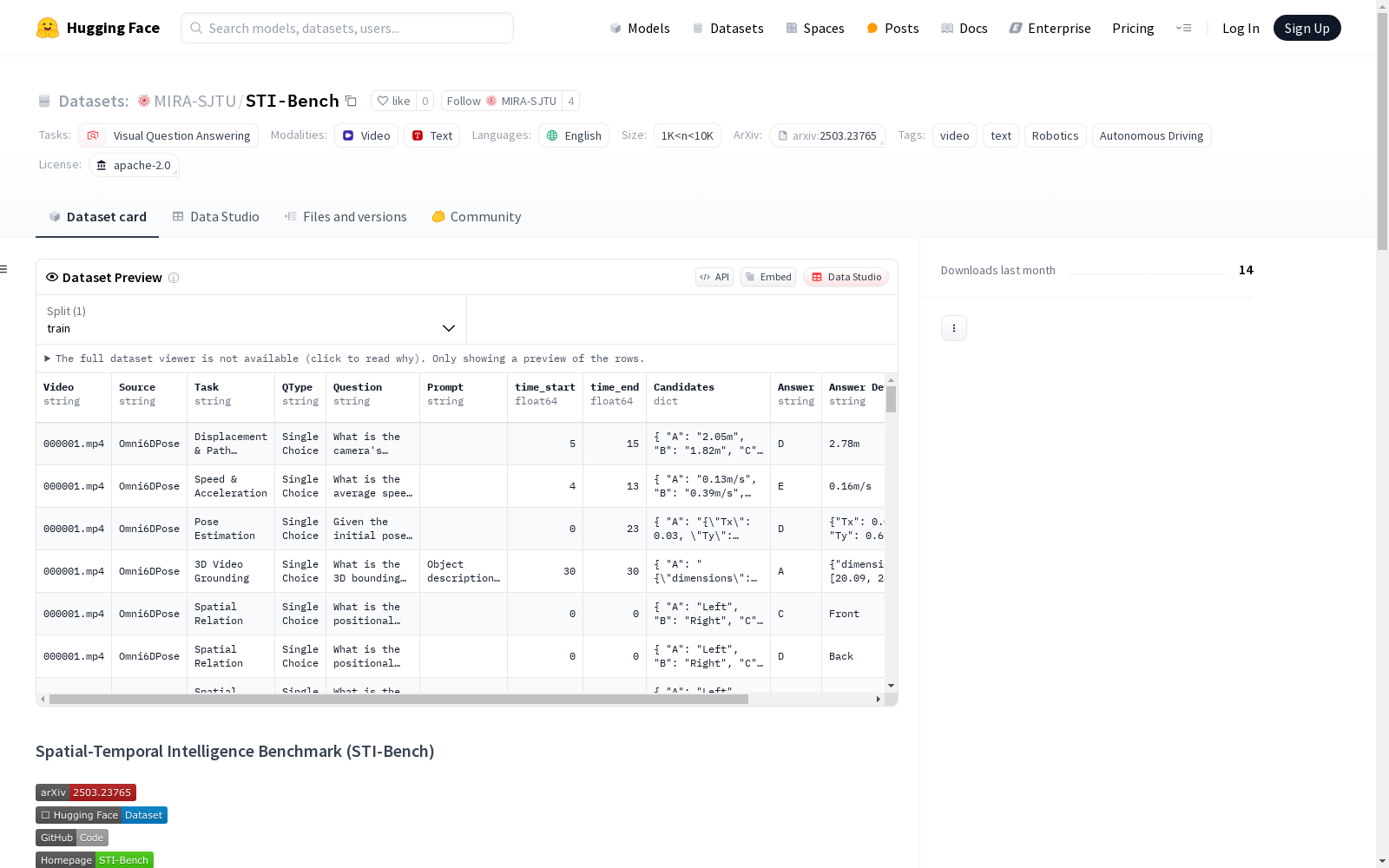
Task: Click the Hugging Face Dataset badge
Action: point(102,815)
